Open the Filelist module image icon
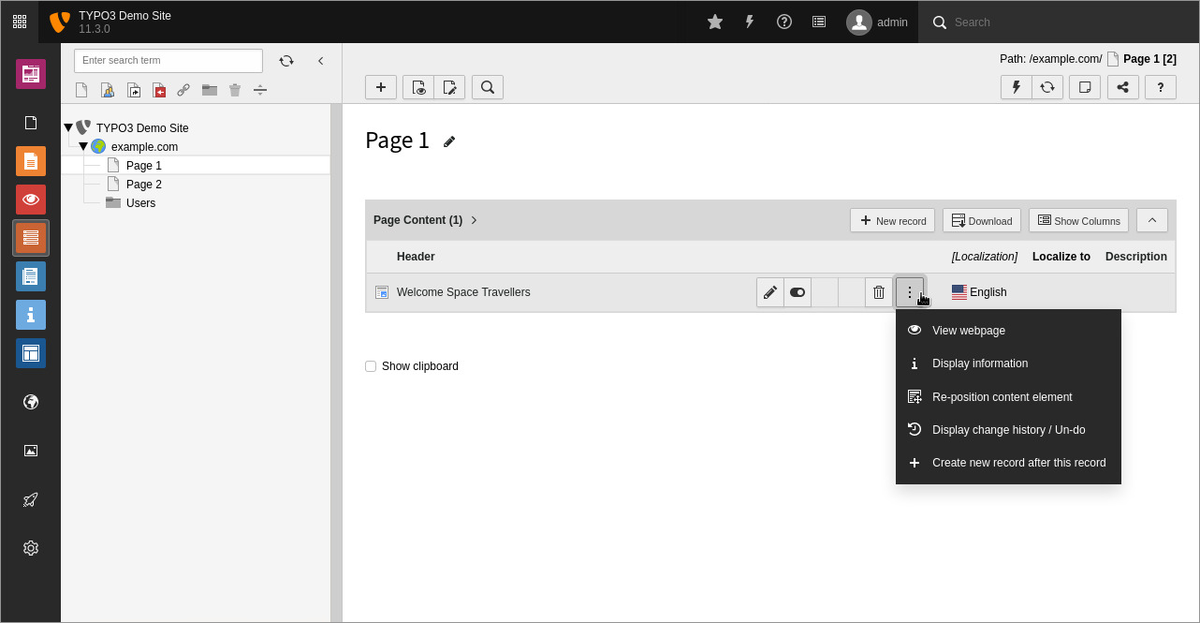Viewport: 1200px width, 623px height. 31,451
